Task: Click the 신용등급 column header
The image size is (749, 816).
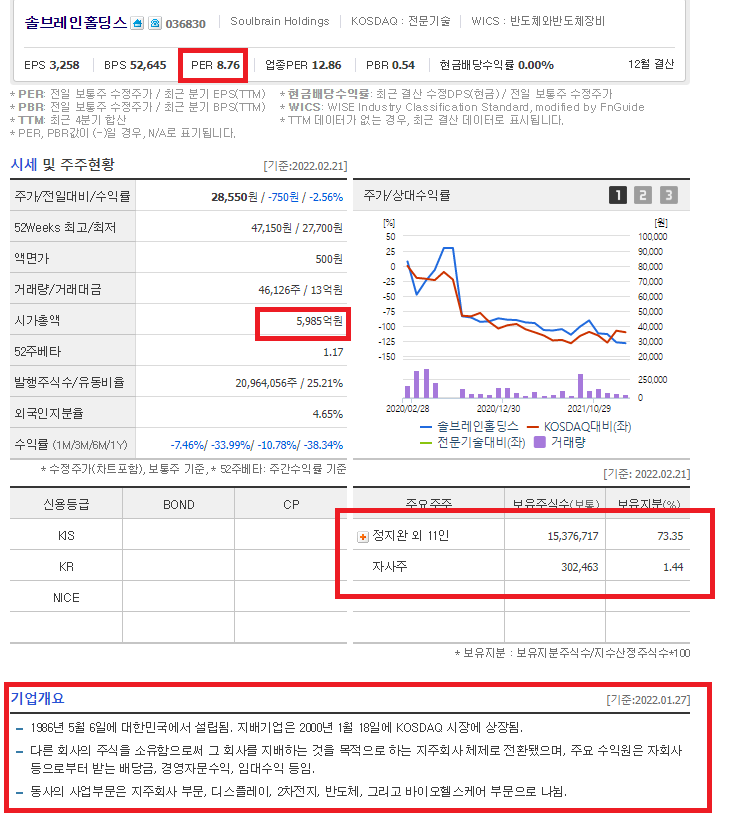Action: [66, 504]
